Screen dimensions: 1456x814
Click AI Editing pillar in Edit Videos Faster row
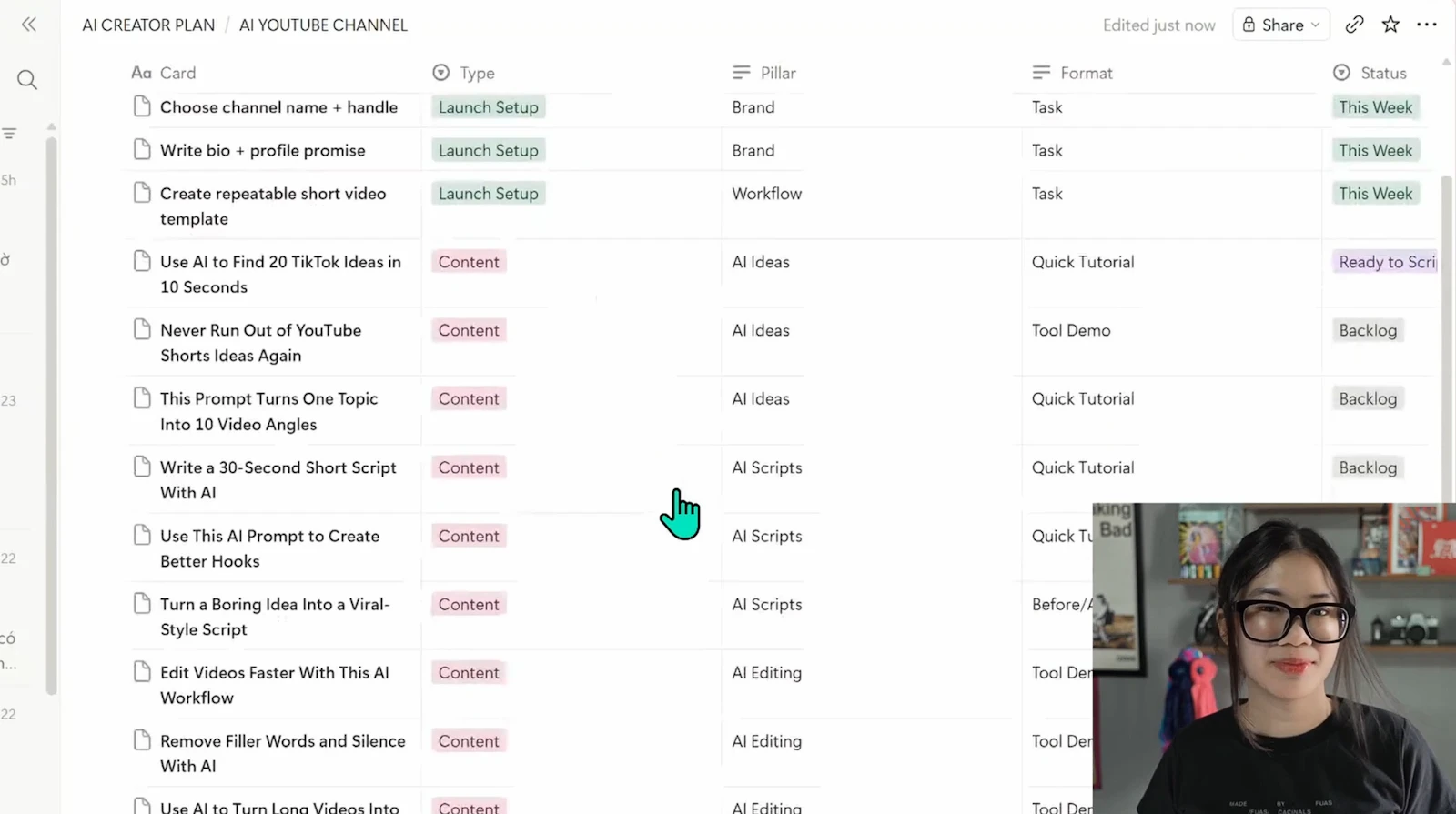point(767,673)
